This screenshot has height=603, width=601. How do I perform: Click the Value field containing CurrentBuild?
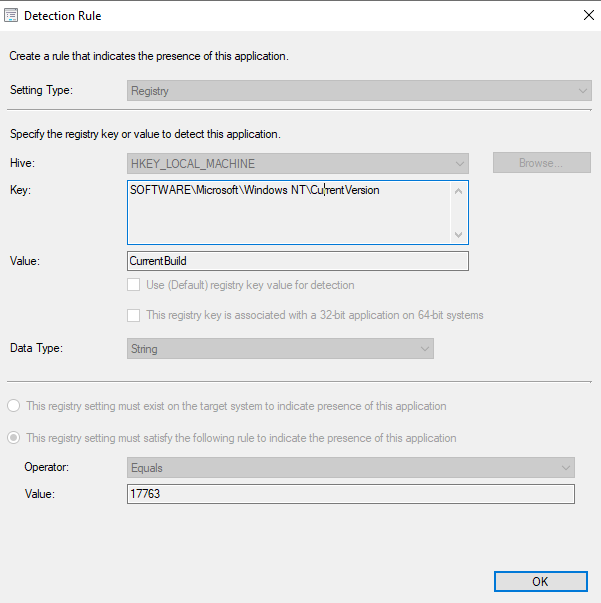tap(298, 261)
